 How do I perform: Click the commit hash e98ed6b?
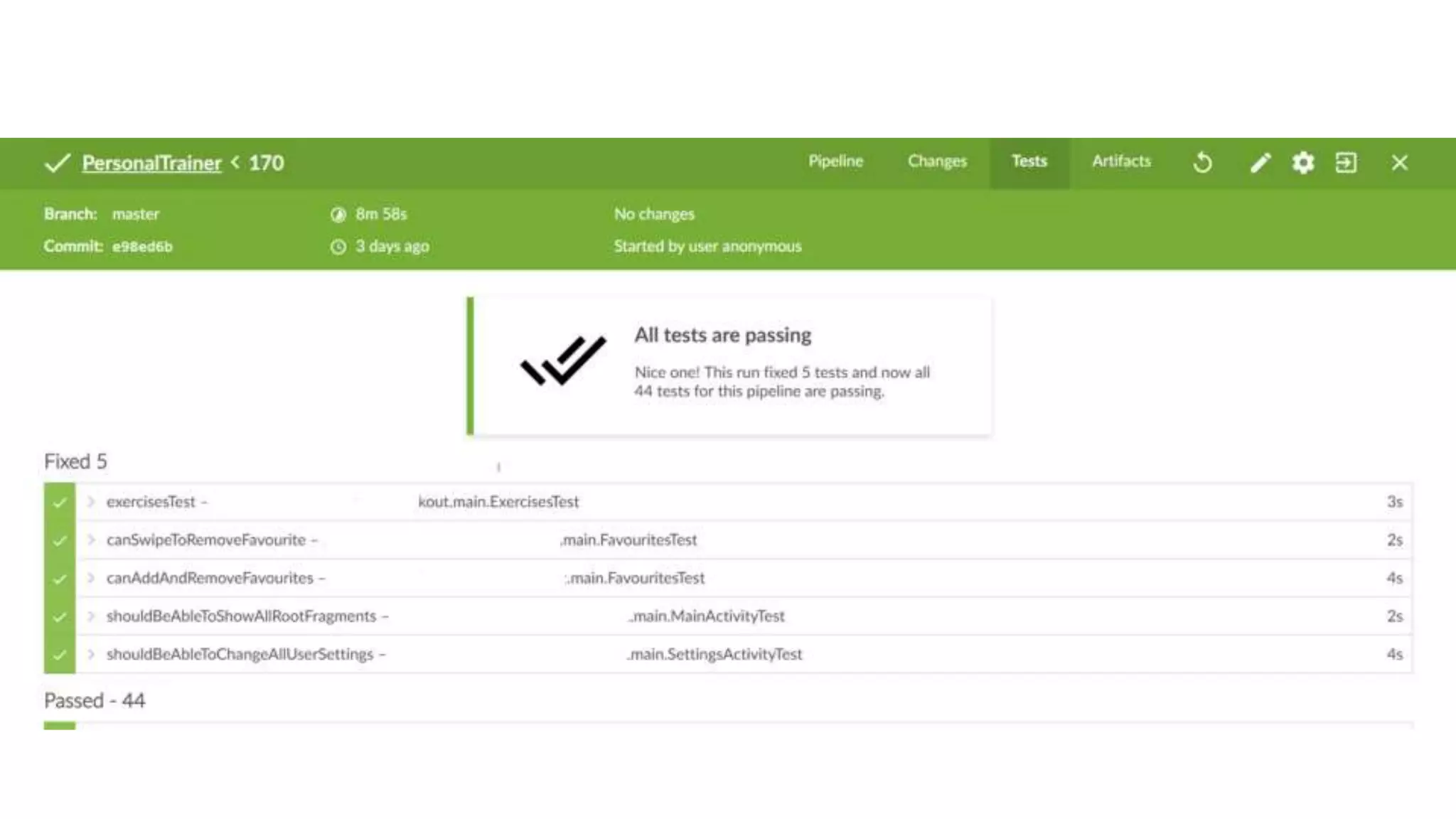point(142,247)
